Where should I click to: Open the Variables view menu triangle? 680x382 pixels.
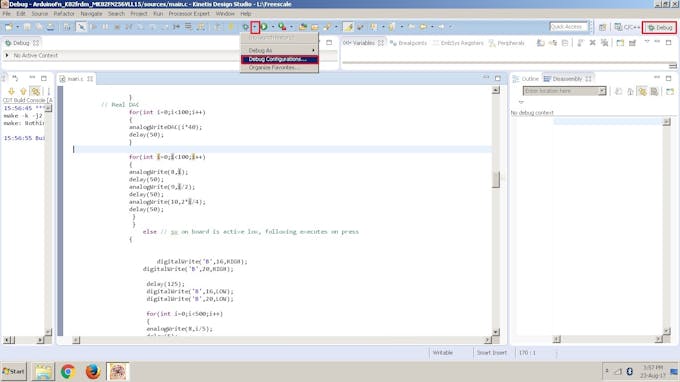(647, 42)
